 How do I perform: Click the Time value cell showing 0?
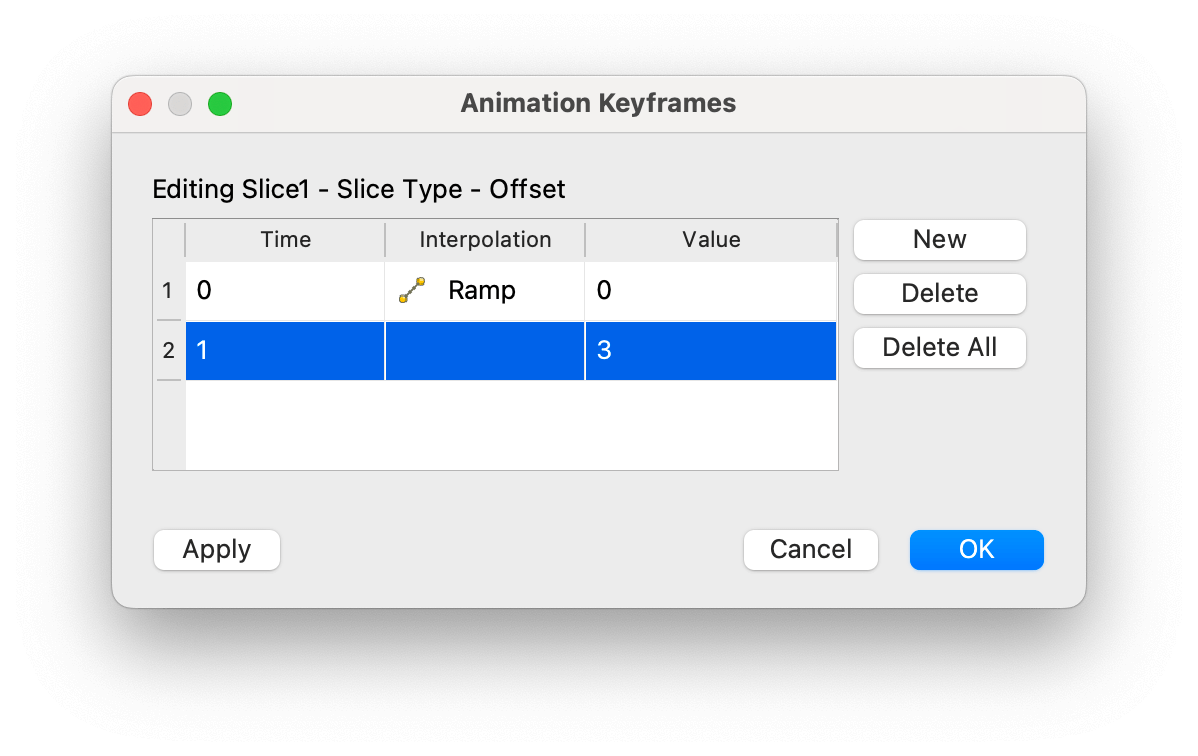[284, 290]
